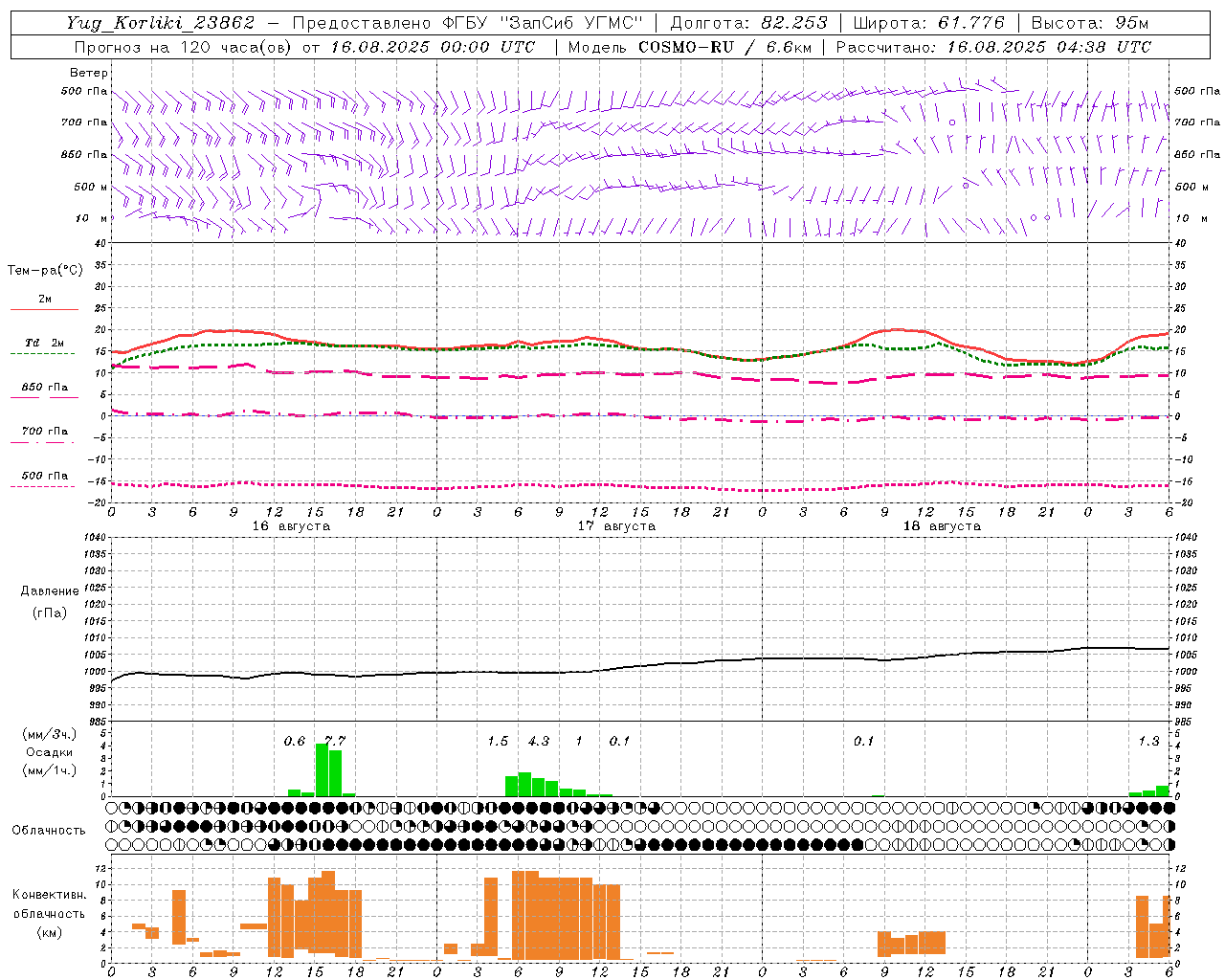Click the Тем-ра(°C) panel label

click(45, 271)
